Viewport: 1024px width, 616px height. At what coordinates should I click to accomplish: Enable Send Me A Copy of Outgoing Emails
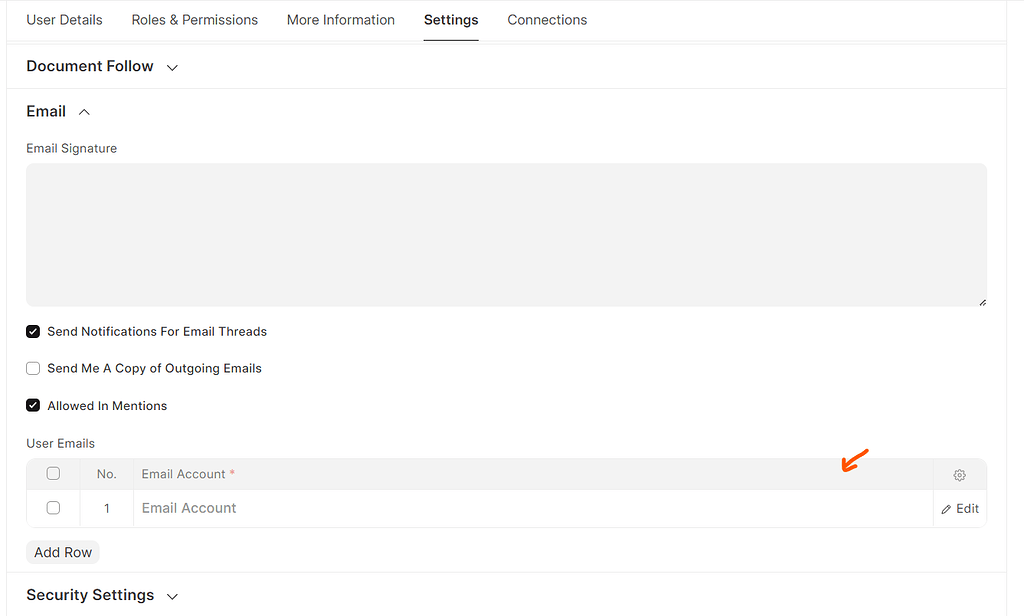(33, 368)
